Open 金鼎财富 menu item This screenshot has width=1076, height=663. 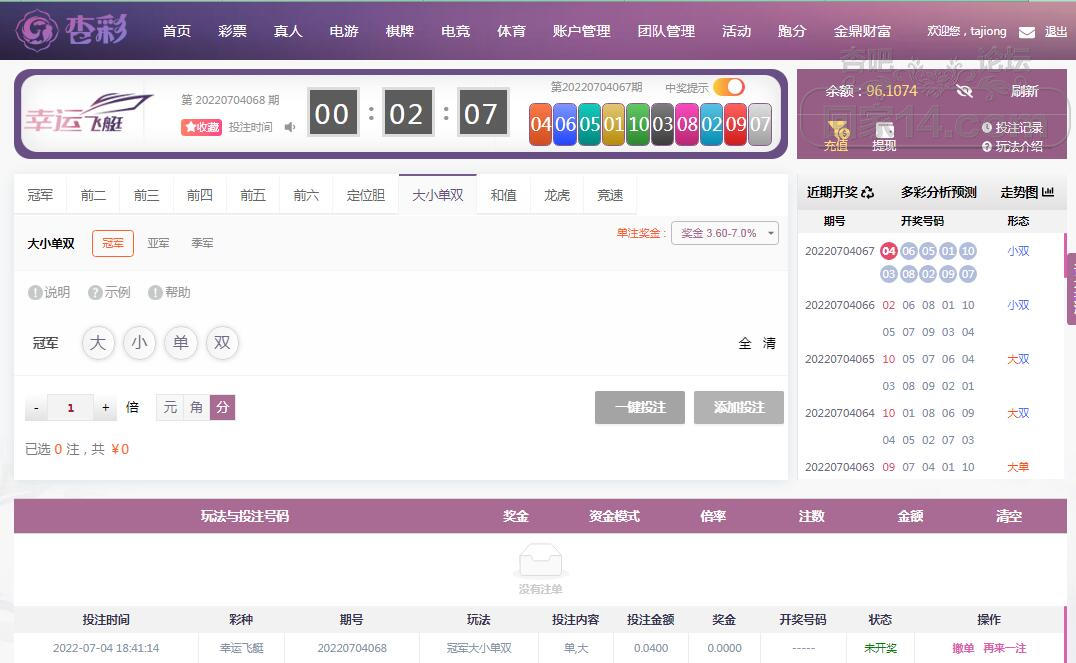point(862,32)
